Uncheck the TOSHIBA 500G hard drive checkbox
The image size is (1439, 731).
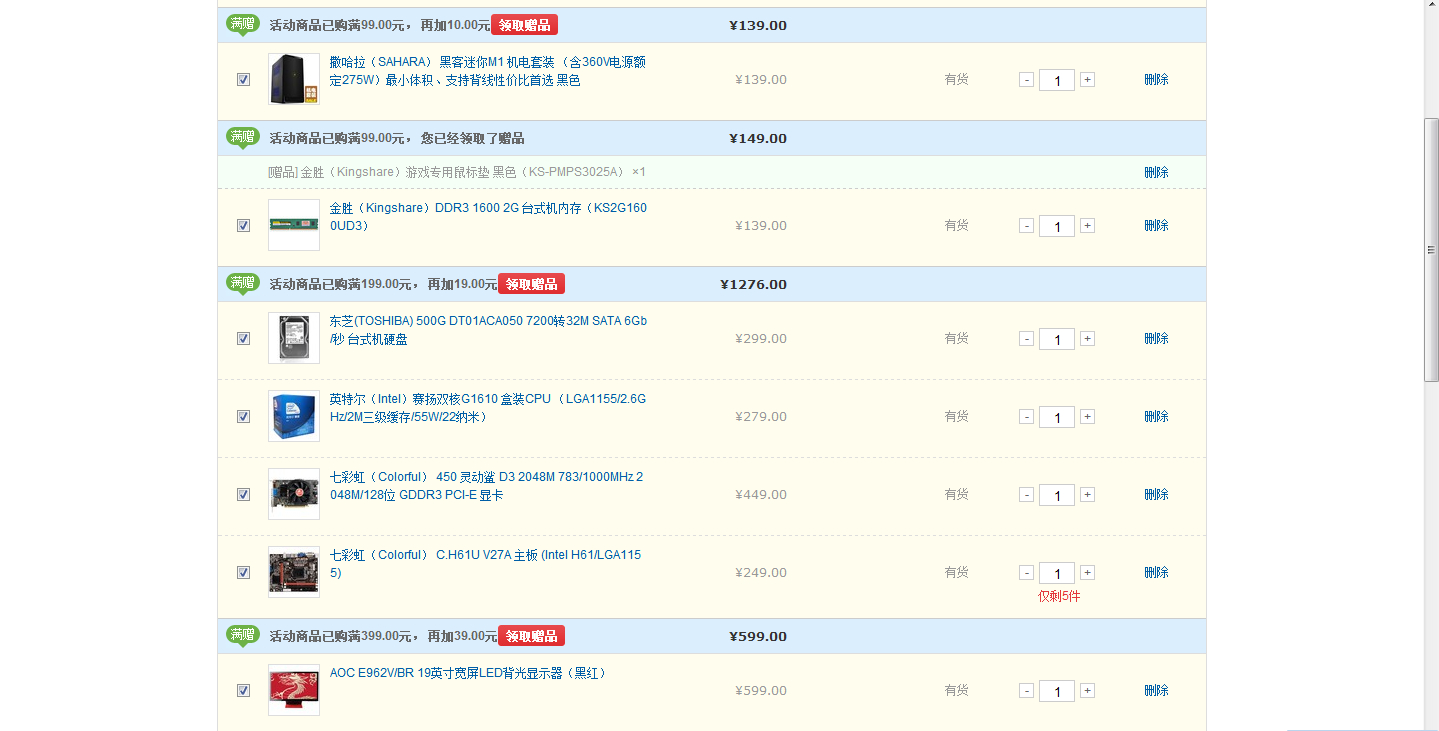coord(243,339)
